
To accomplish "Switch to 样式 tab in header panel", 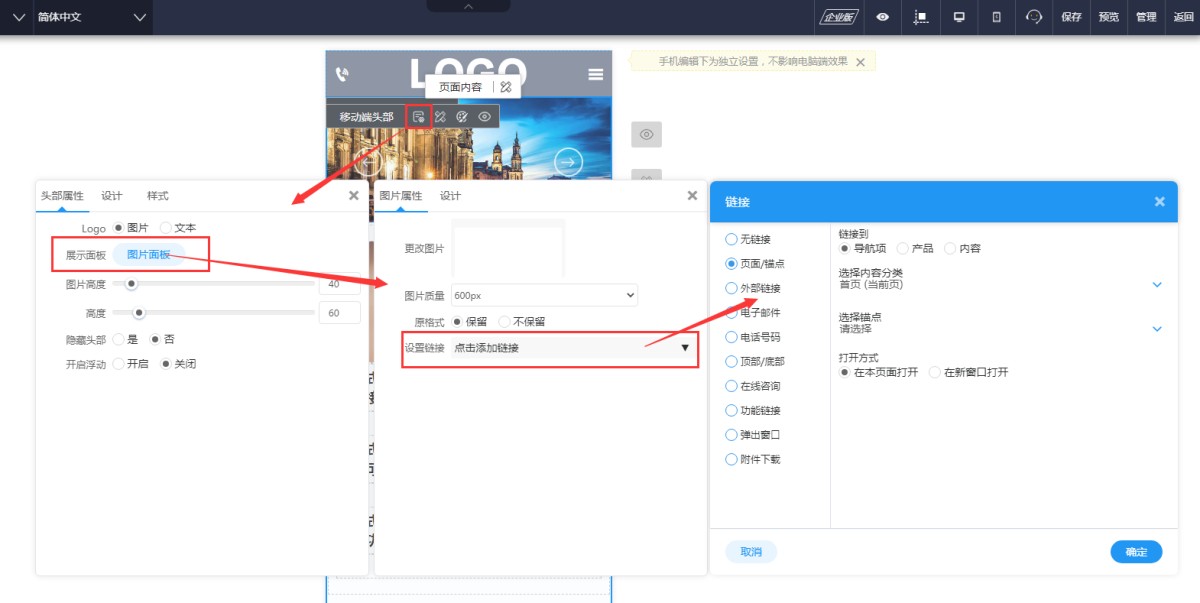I will (x=158, y=195).
